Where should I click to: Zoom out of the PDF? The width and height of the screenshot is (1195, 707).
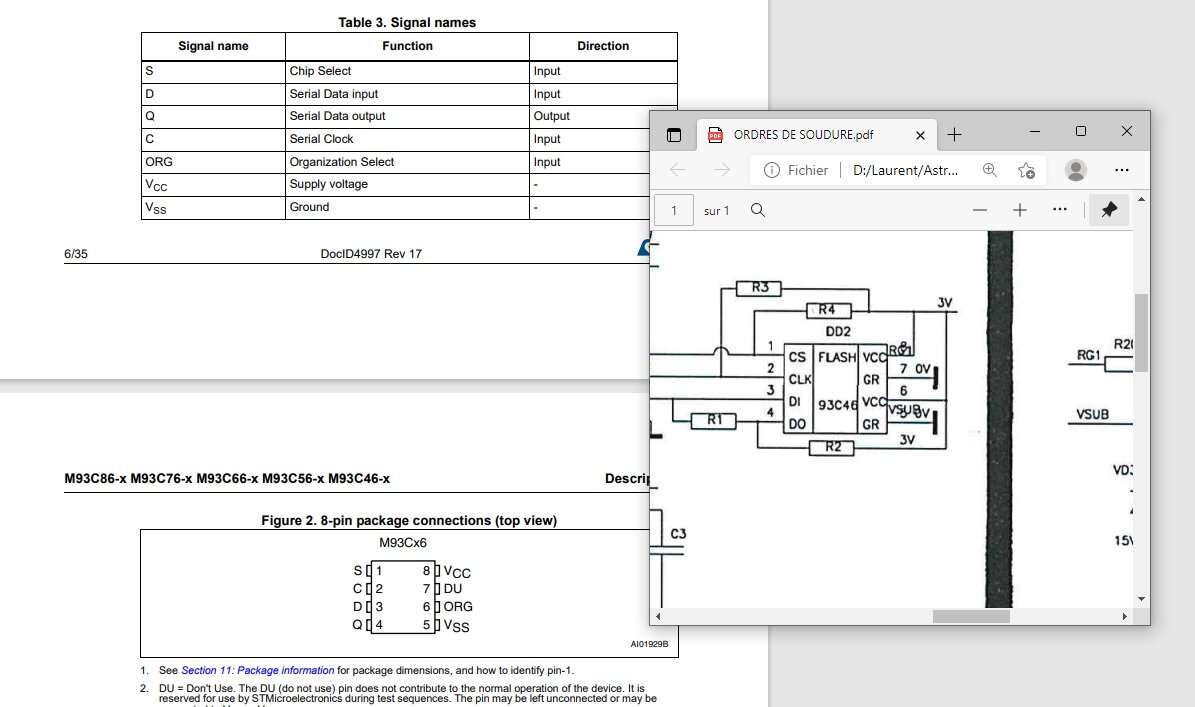pos(980,210)
